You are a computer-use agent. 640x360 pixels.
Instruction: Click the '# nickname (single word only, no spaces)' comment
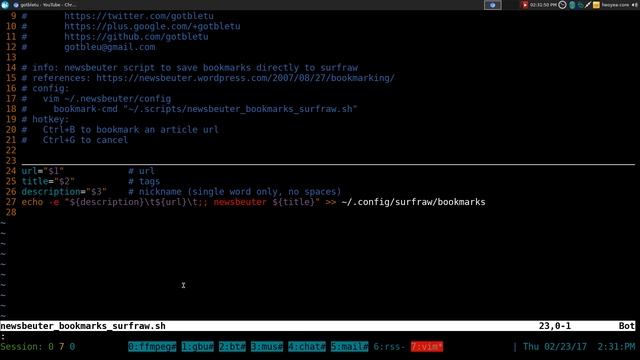[235, 191]
